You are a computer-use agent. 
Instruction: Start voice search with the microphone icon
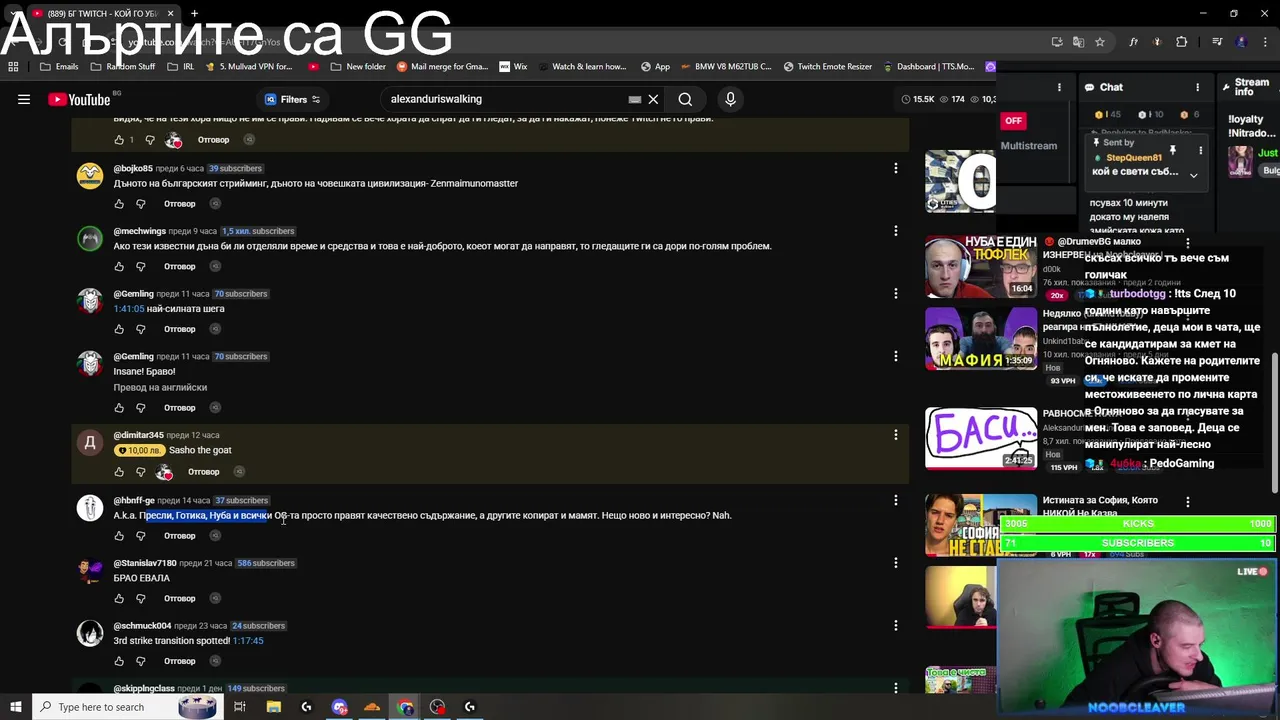click(x=730, y=99)
